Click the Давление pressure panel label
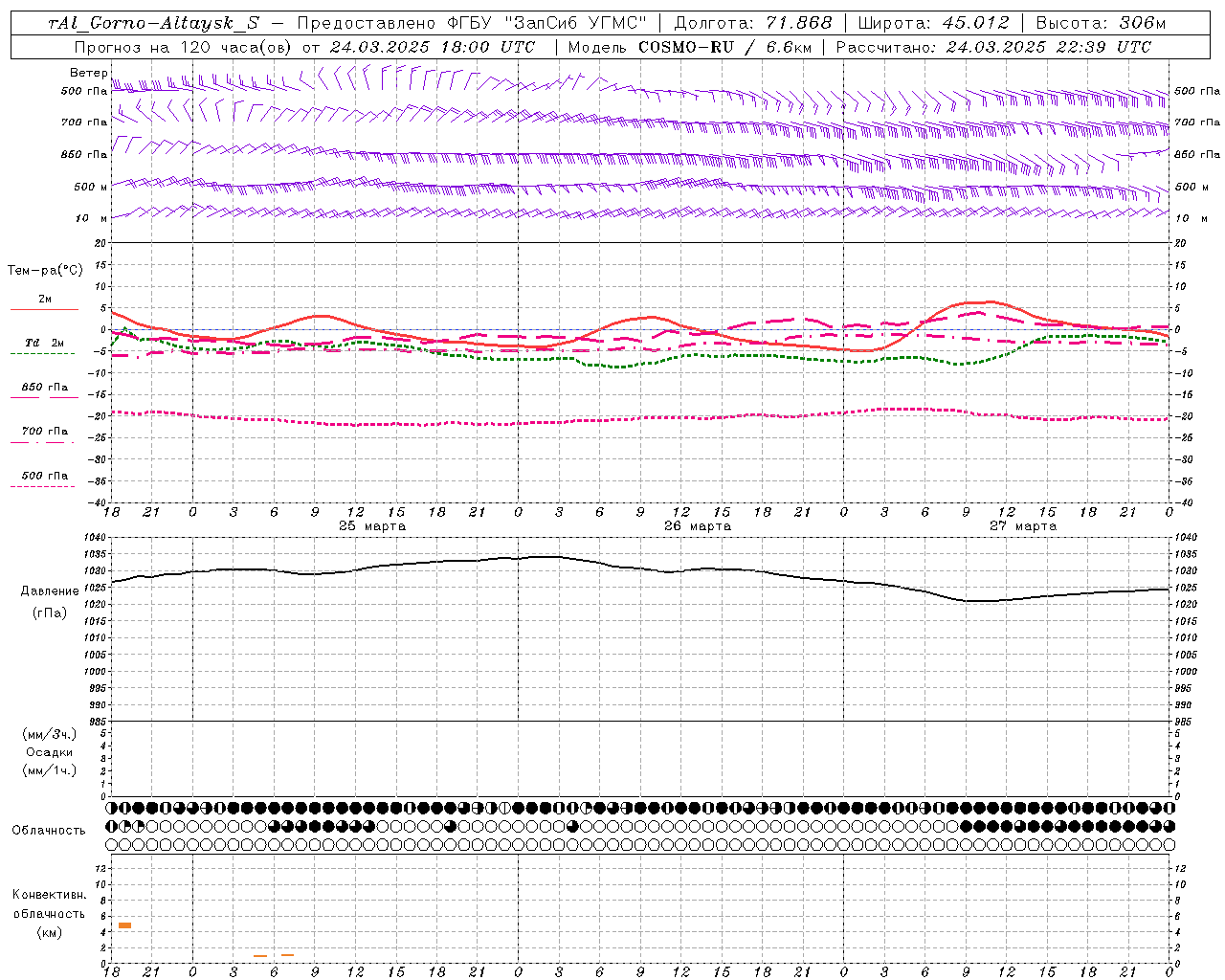Screen dimensions: 1225x980 (x=50, y=591)
